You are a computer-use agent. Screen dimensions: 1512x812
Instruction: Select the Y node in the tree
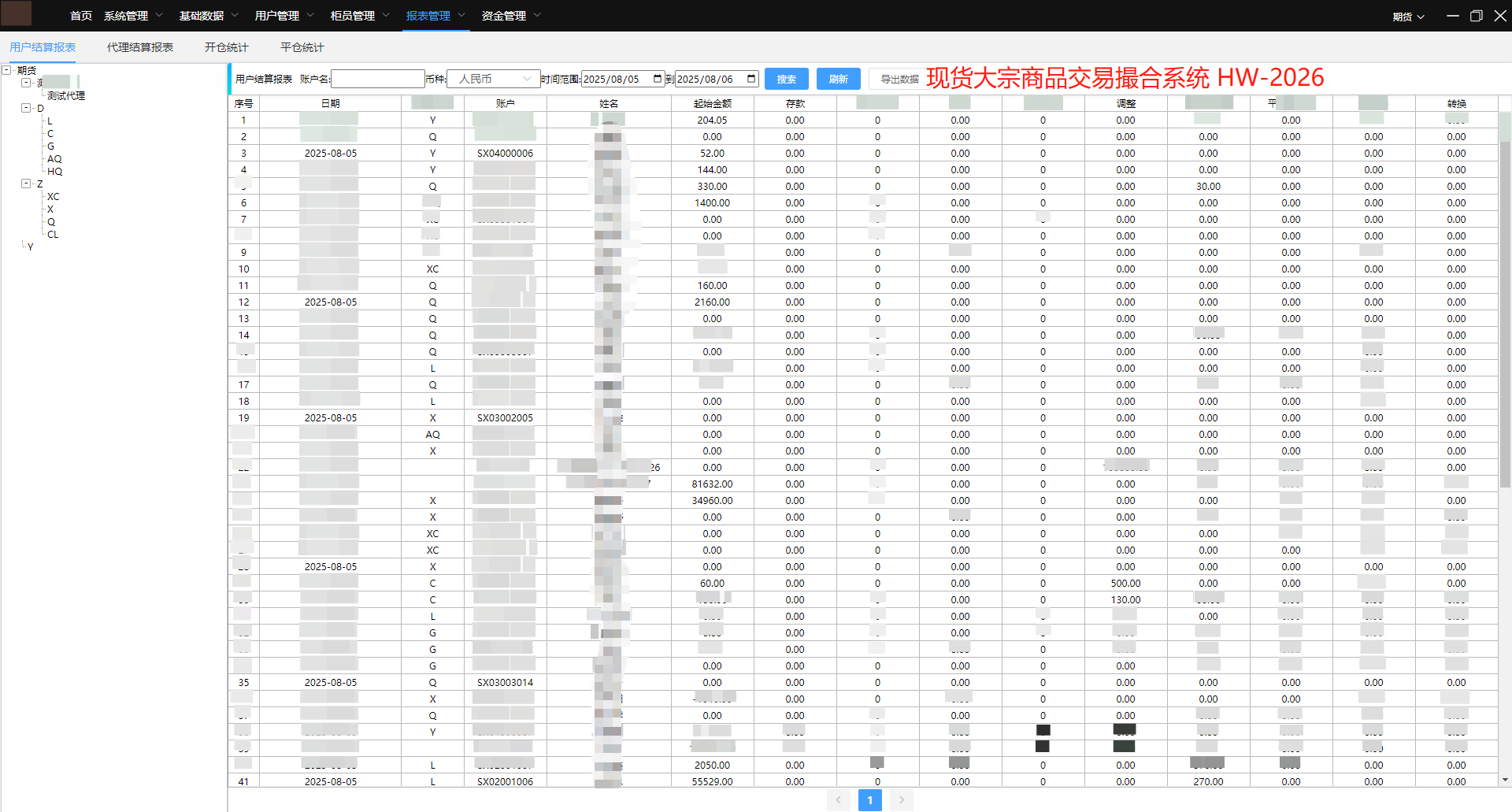(x=31, y=247)
